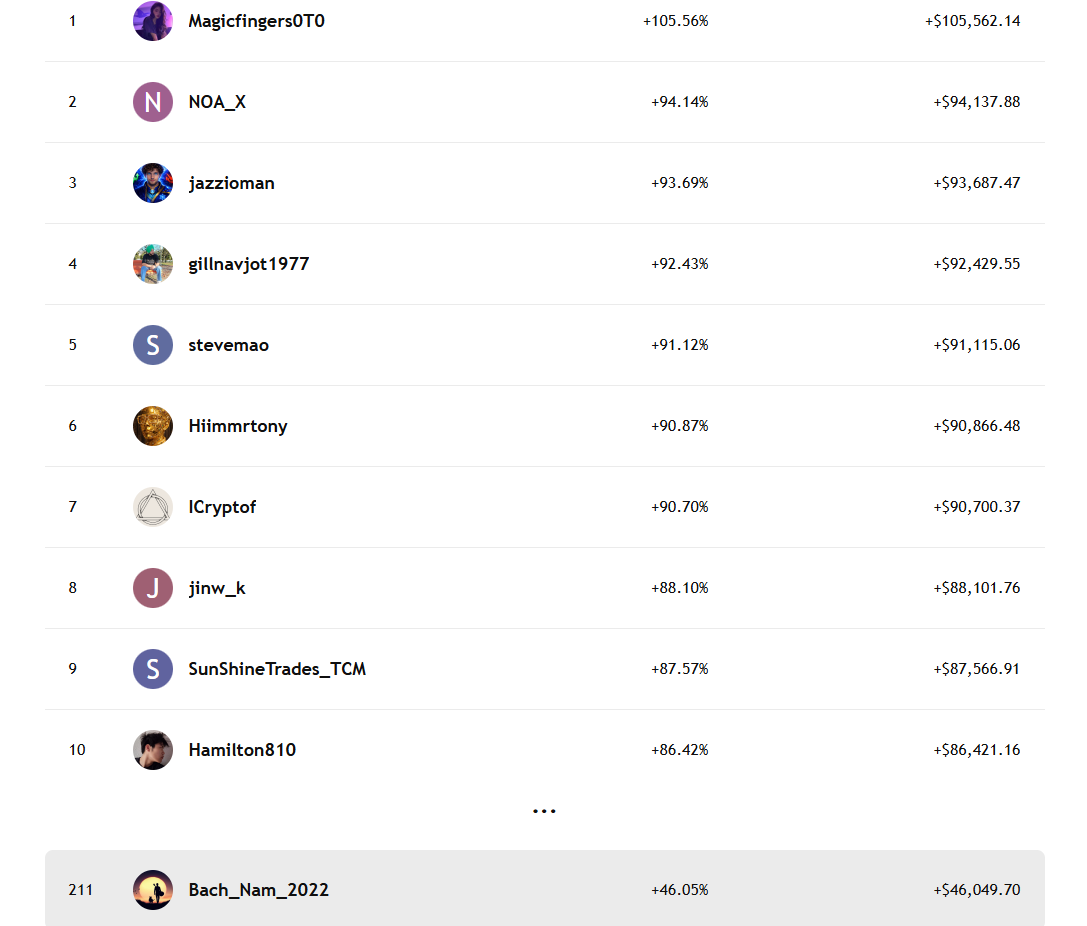
Task: Open ICryptof's triangle logo avatar
Action: [x=153, y=507]
